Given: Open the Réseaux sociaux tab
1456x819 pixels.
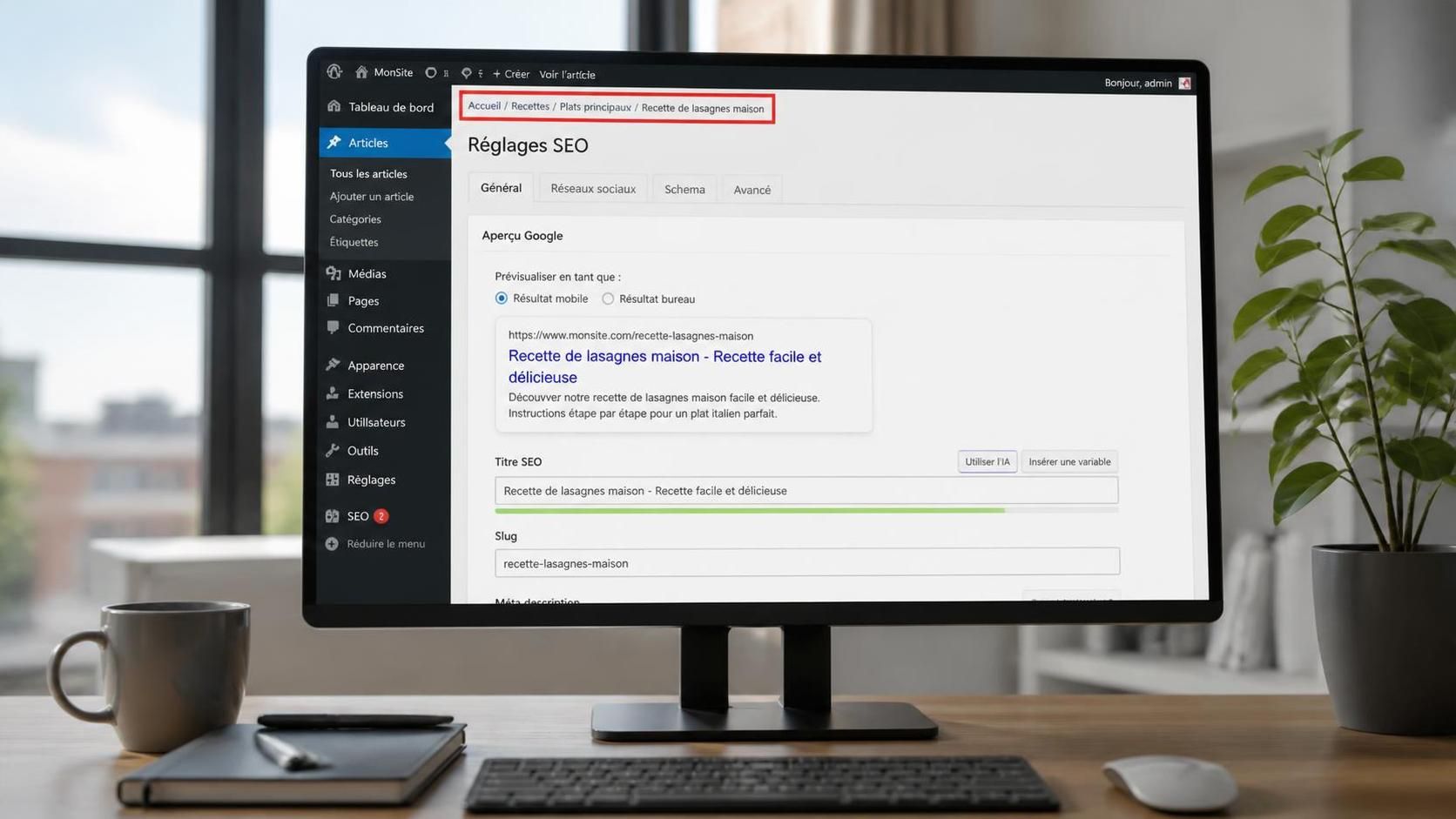Looking at the screenshot, I should [x=593, y=188].
